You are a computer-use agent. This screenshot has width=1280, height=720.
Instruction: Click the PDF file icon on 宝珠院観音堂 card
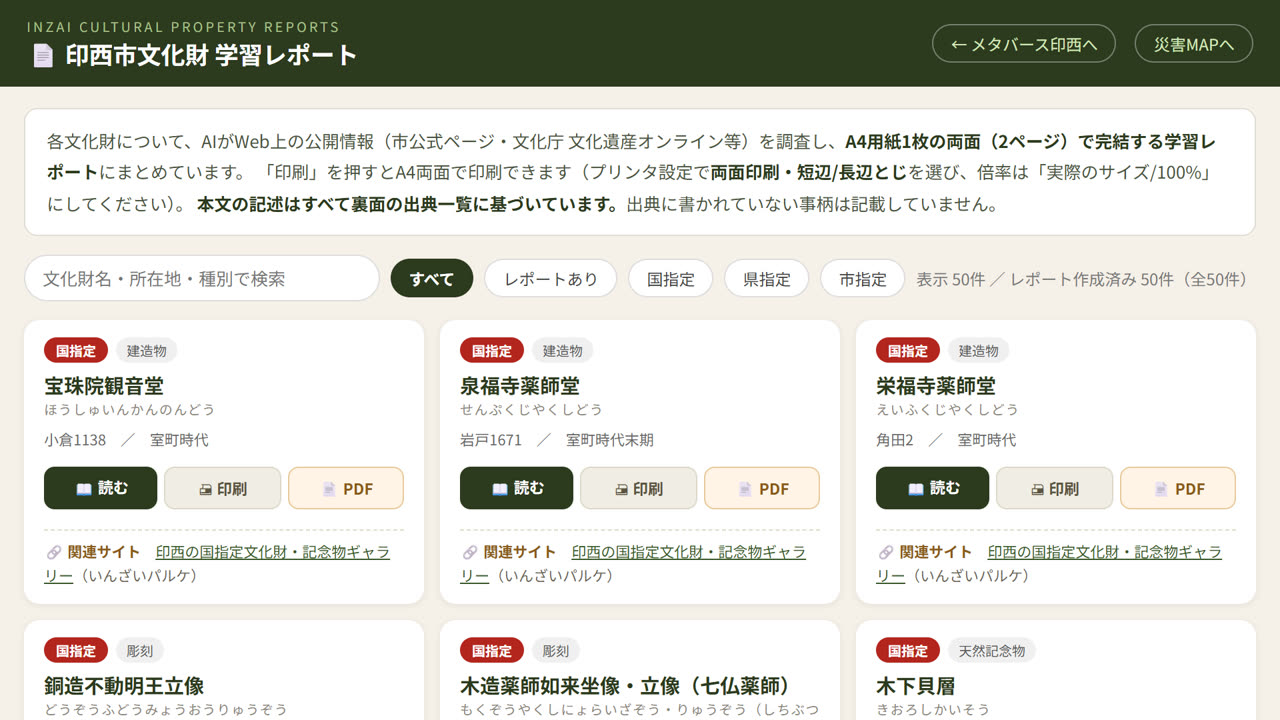329,489
